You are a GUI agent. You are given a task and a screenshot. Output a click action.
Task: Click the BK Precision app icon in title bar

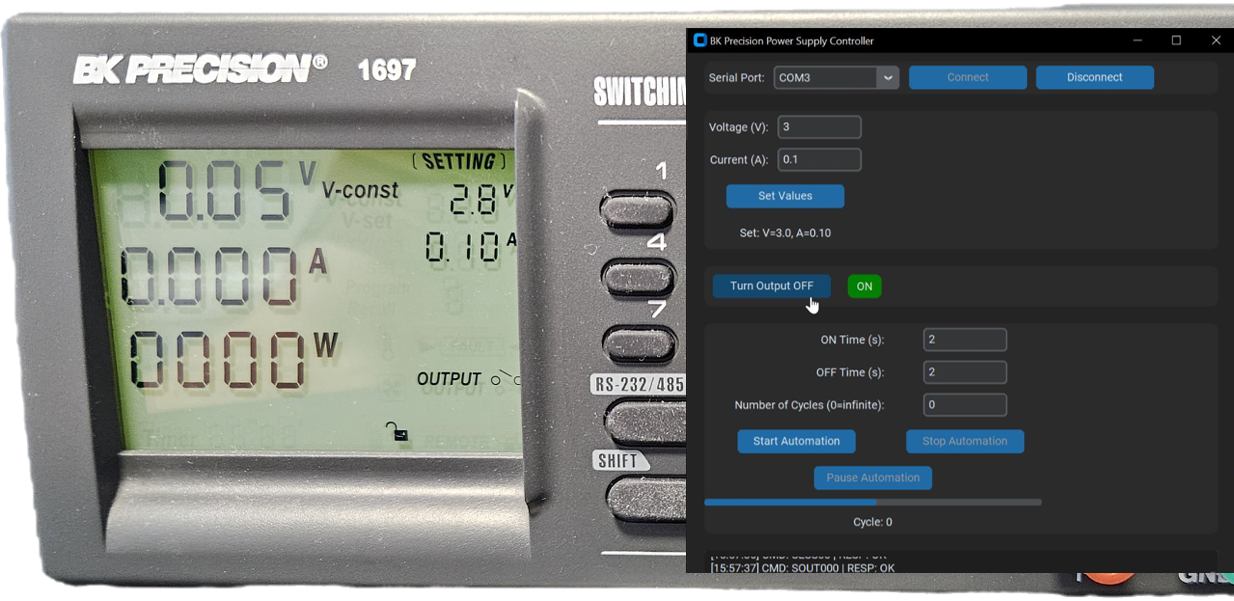(700, 41)
